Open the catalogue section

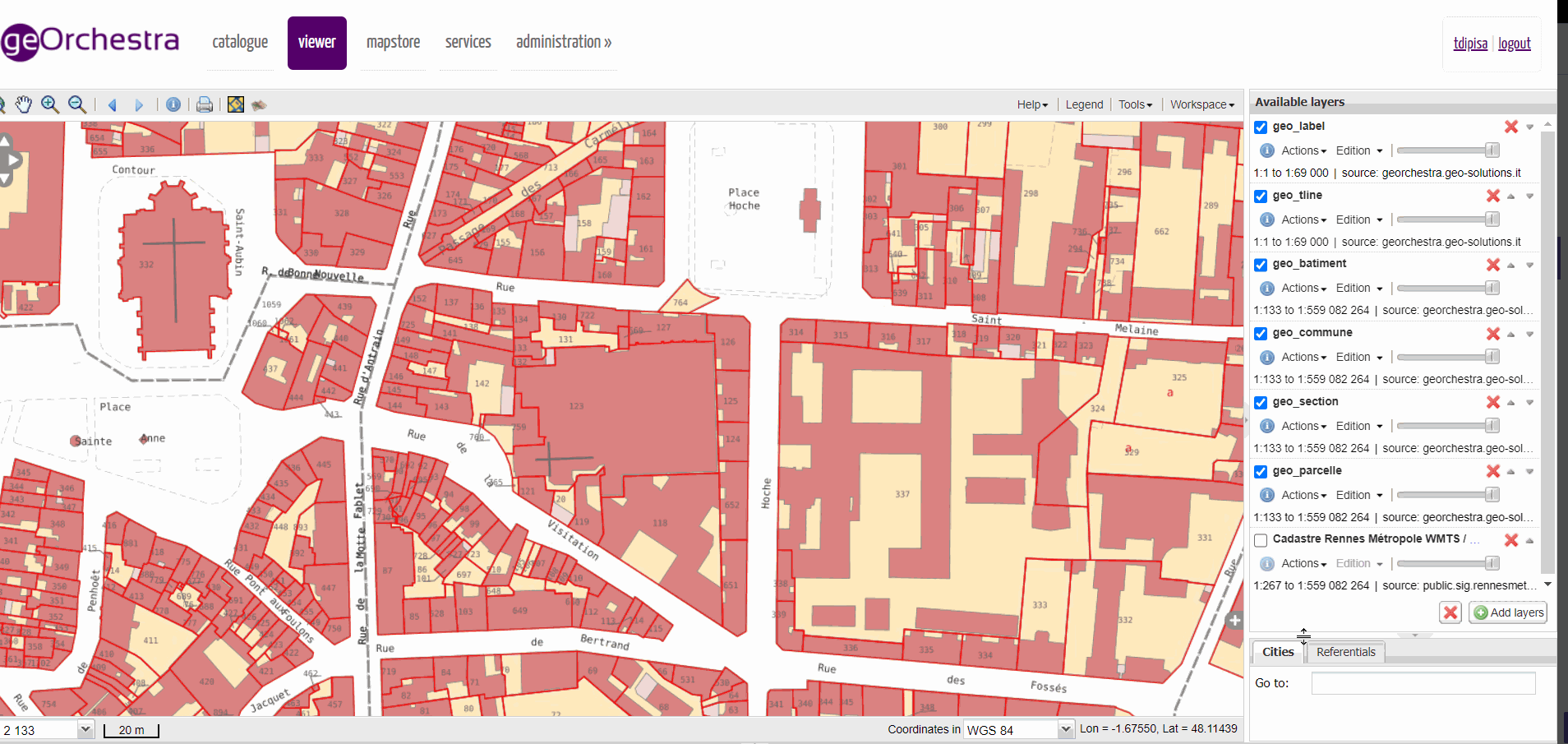coord(240,42)
